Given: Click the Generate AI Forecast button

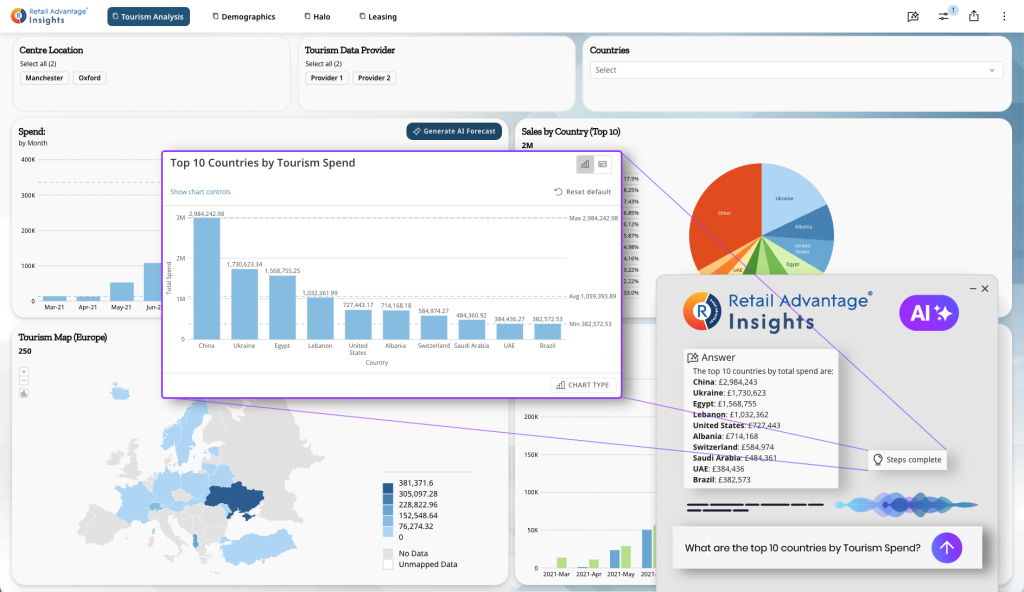Looking at the screenshot, I should (x=454, y=131).
